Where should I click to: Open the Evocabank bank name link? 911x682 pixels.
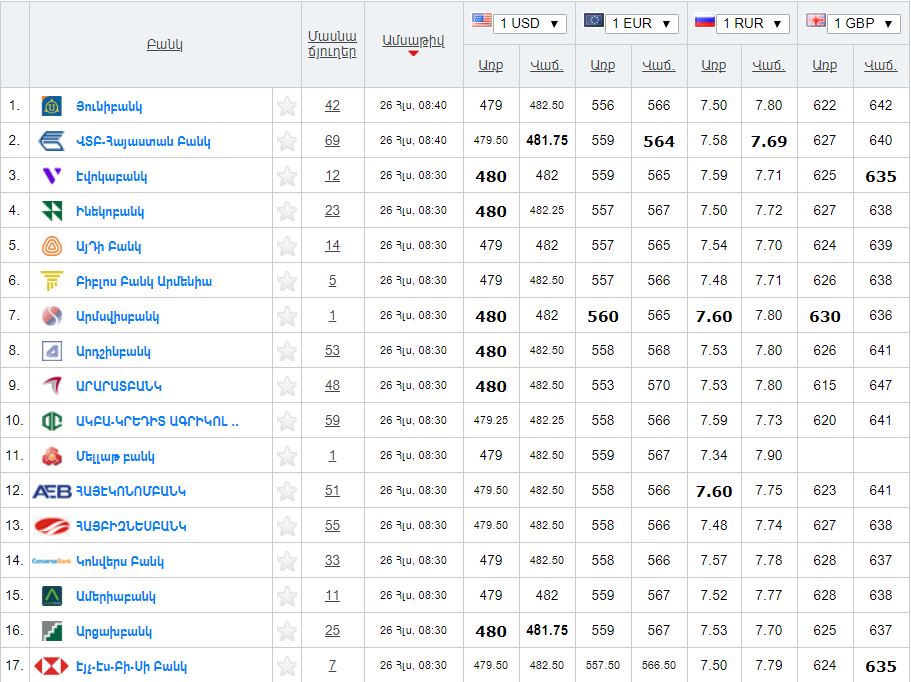coord(112,177)
